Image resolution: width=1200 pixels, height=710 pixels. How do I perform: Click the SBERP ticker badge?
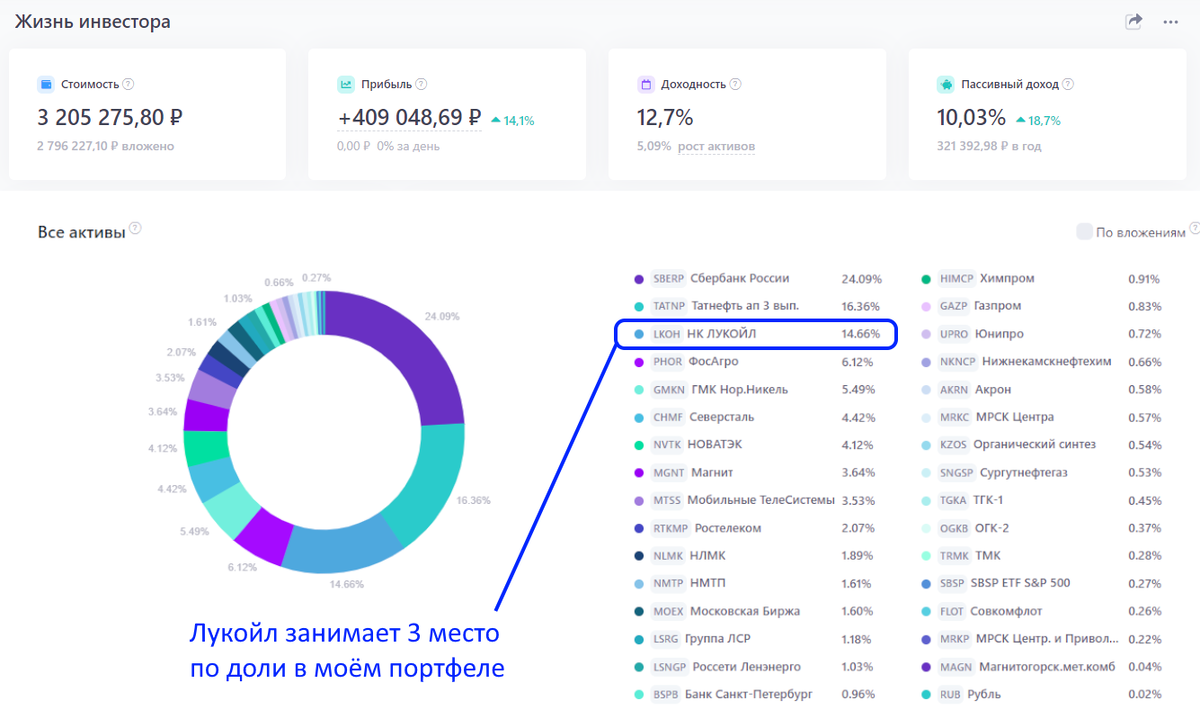tap(669, 279)
